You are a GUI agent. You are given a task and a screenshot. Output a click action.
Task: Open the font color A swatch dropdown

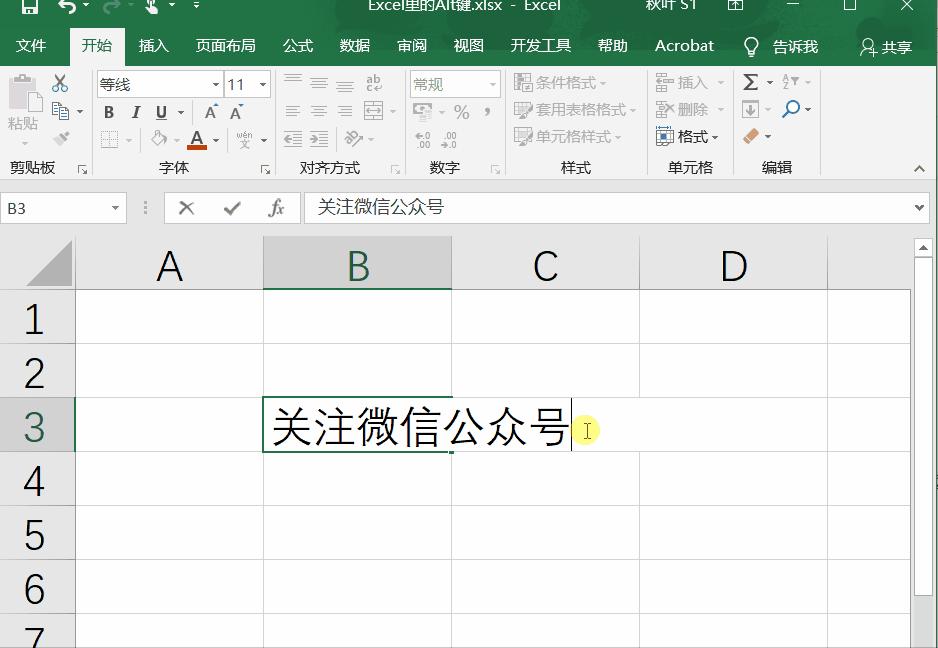point(198,138)
